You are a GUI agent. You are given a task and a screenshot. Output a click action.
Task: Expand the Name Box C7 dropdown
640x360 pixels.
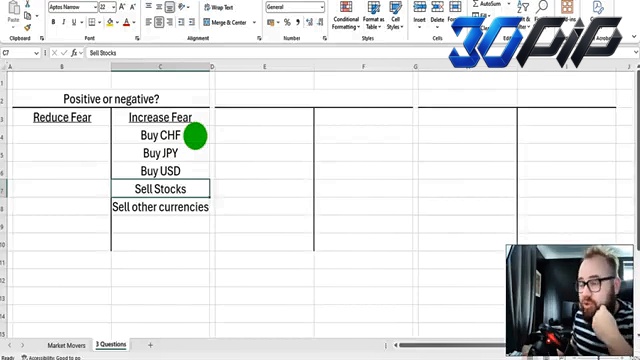[x=36, y=53]
